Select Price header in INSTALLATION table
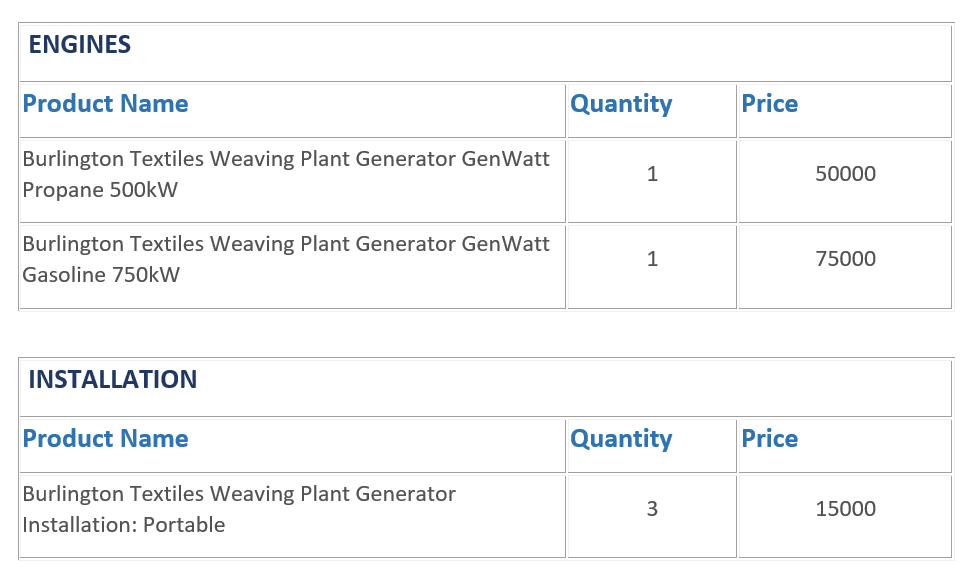This screenshot has height=577, width=968. [x=770, y=439]
